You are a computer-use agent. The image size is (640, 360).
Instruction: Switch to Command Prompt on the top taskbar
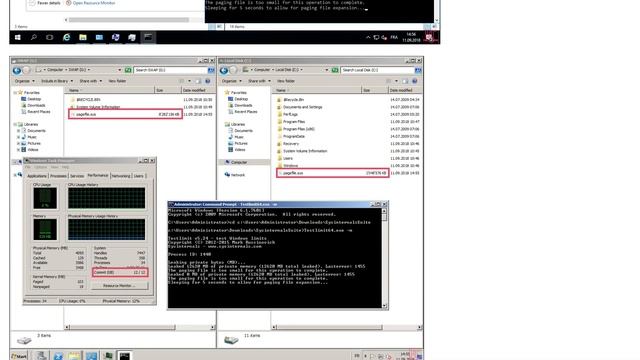point(148,37)
